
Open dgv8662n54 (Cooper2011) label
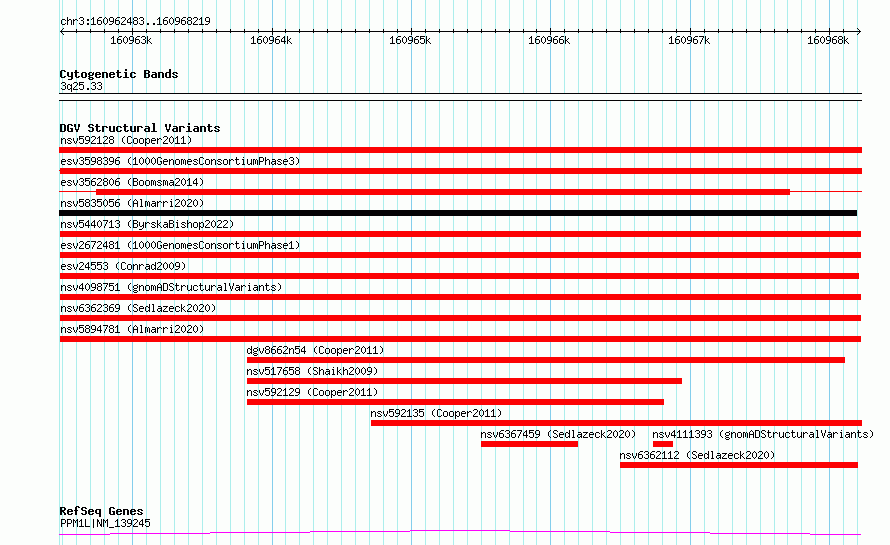click(x=315, y=350)
